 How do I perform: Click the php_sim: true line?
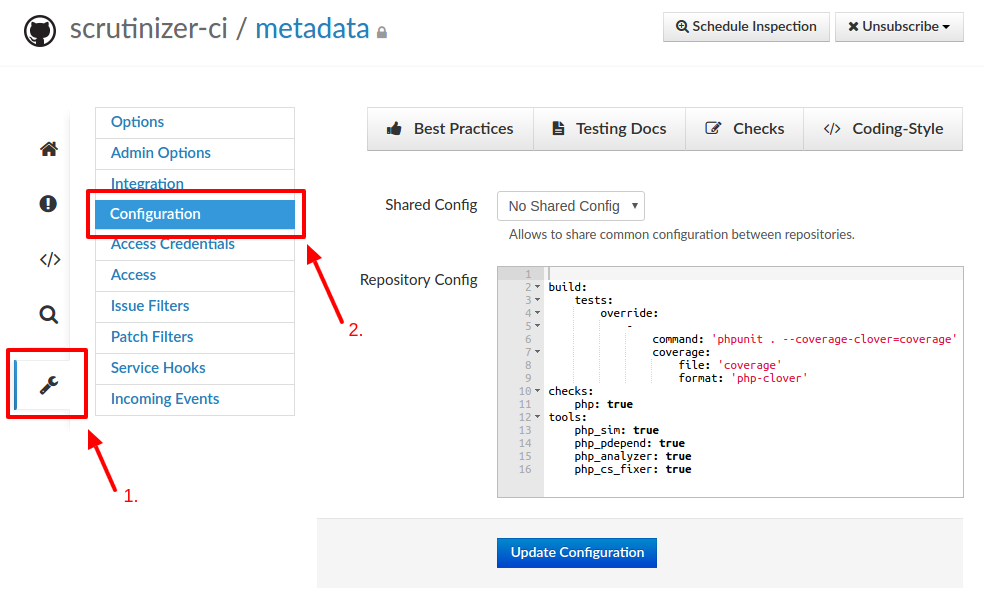point(616,430)
